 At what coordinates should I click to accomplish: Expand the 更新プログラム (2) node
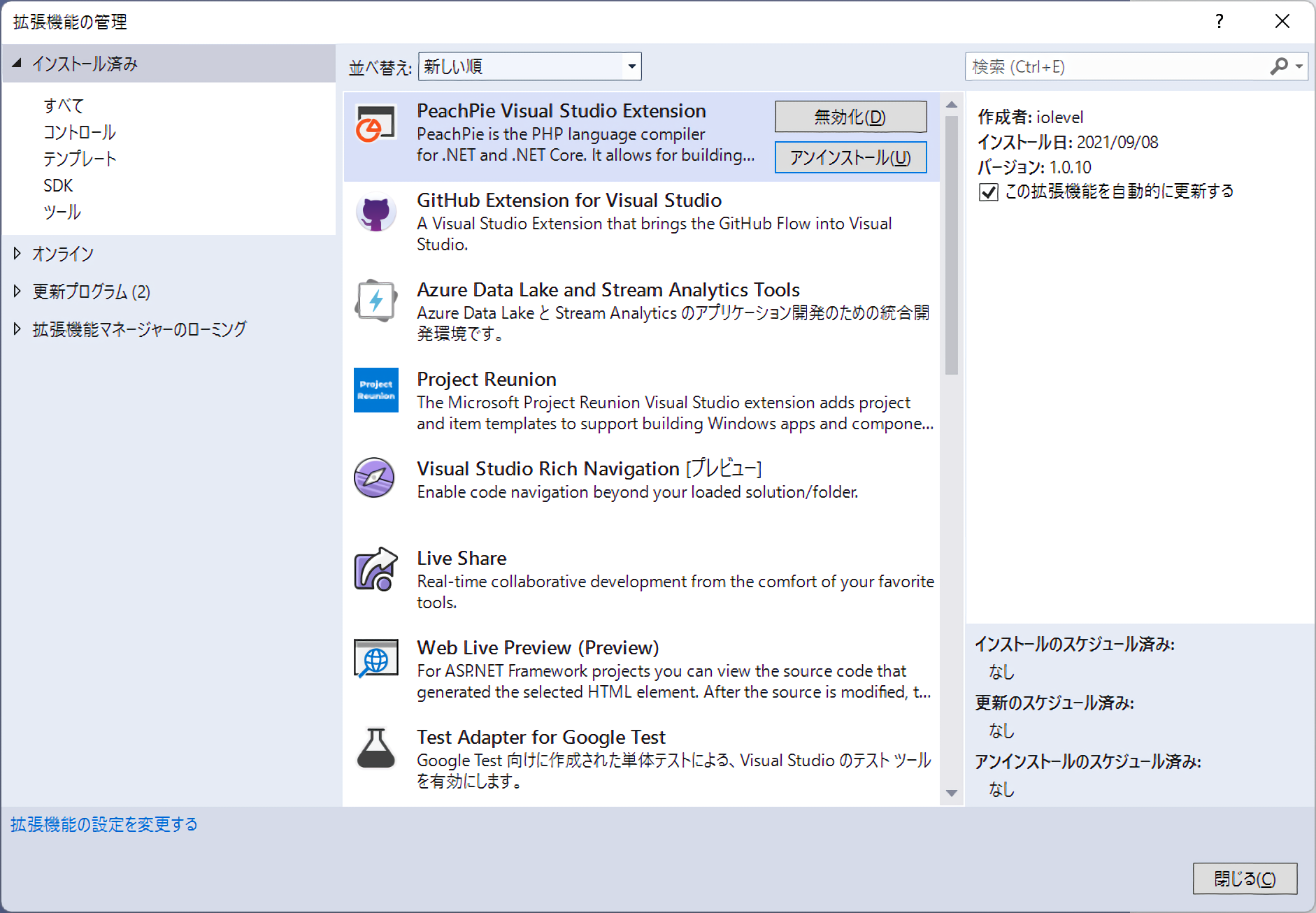17,292
